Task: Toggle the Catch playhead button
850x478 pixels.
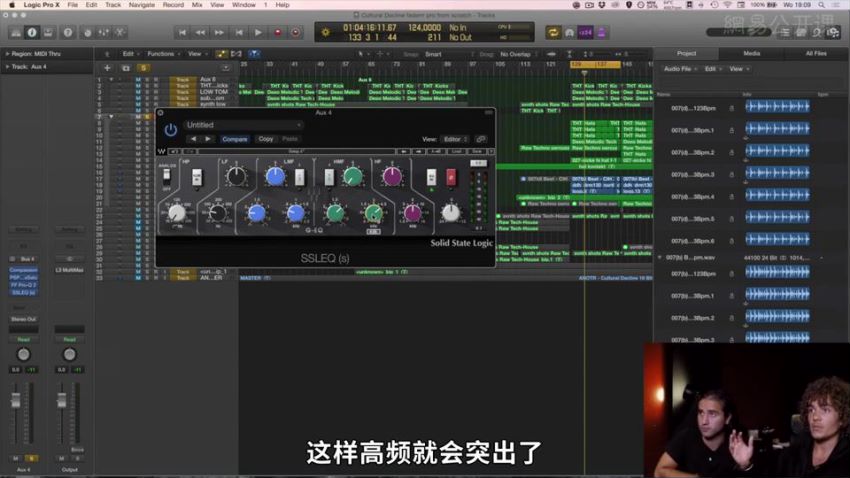Action: coord(254,54)
